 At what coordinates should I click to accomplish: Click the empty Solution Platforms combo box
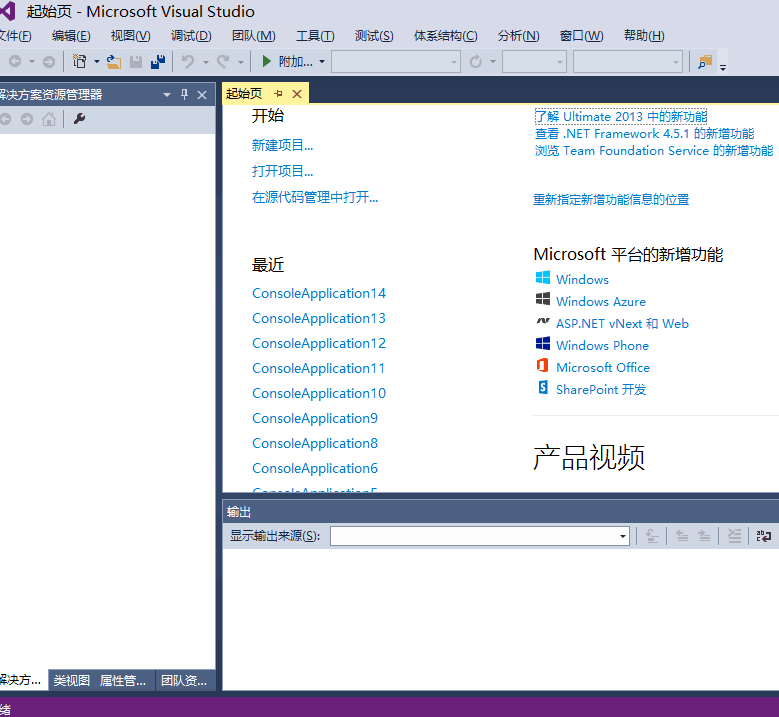(627, 62)
